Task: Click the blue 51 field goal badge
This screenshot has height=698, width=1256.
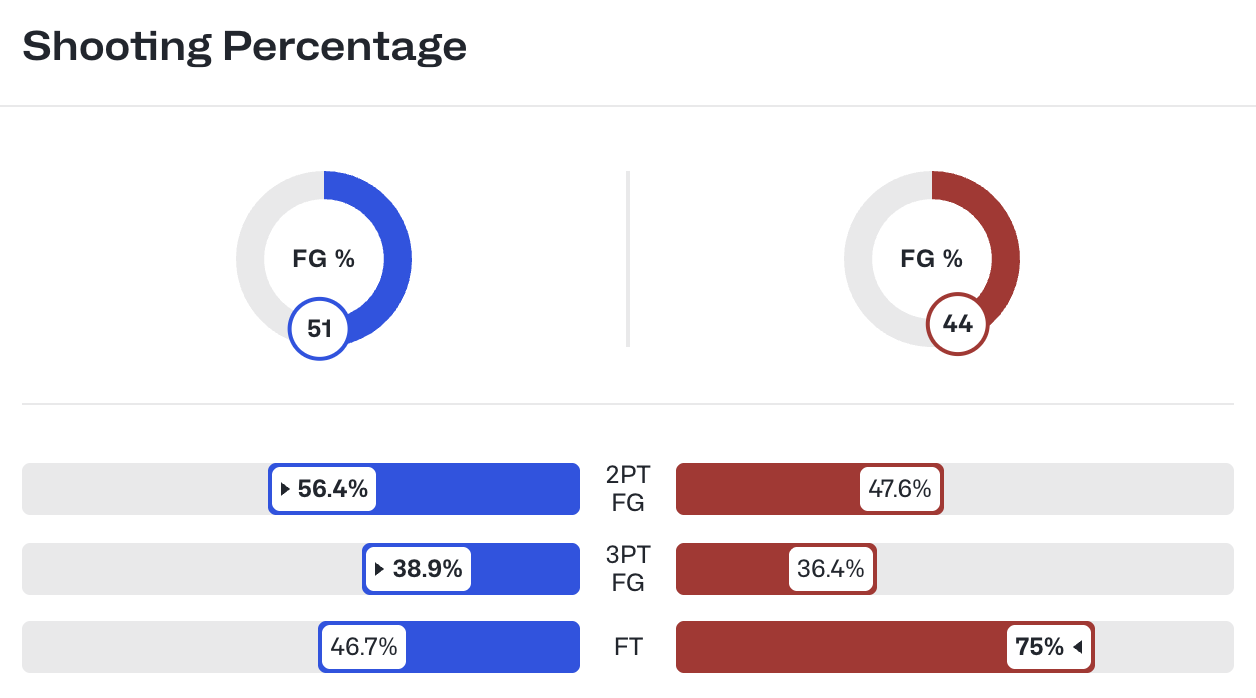Action: (319, 329)
